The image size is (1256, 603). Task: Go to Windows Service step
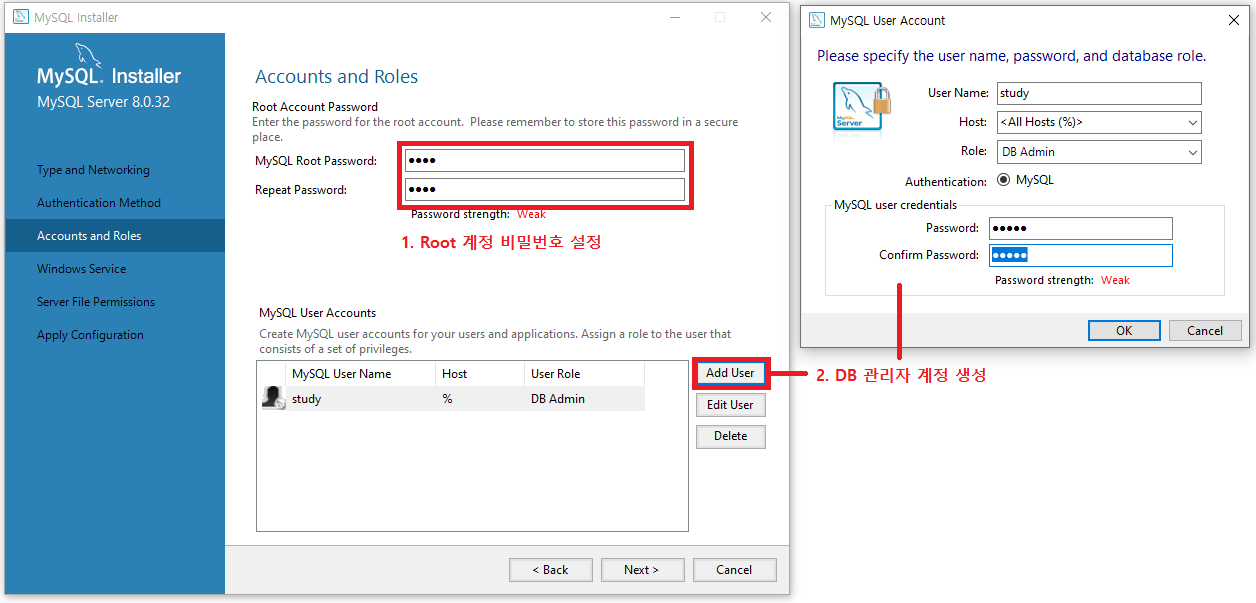[82, 269]
